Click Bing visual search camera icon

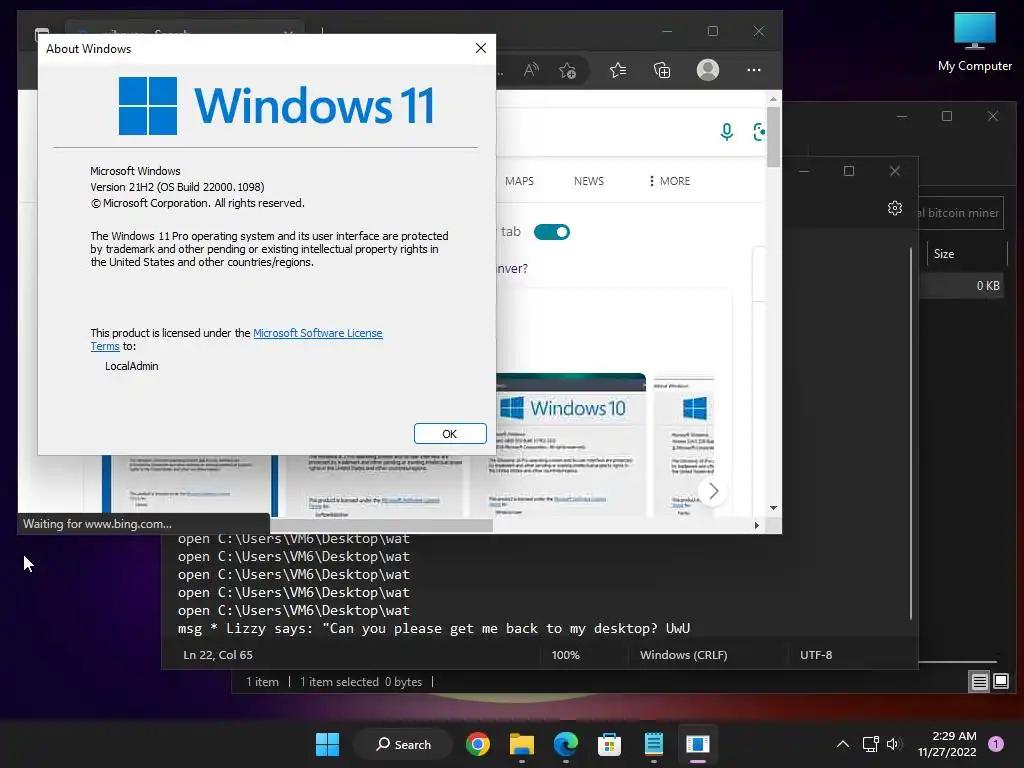pos(759,132)
